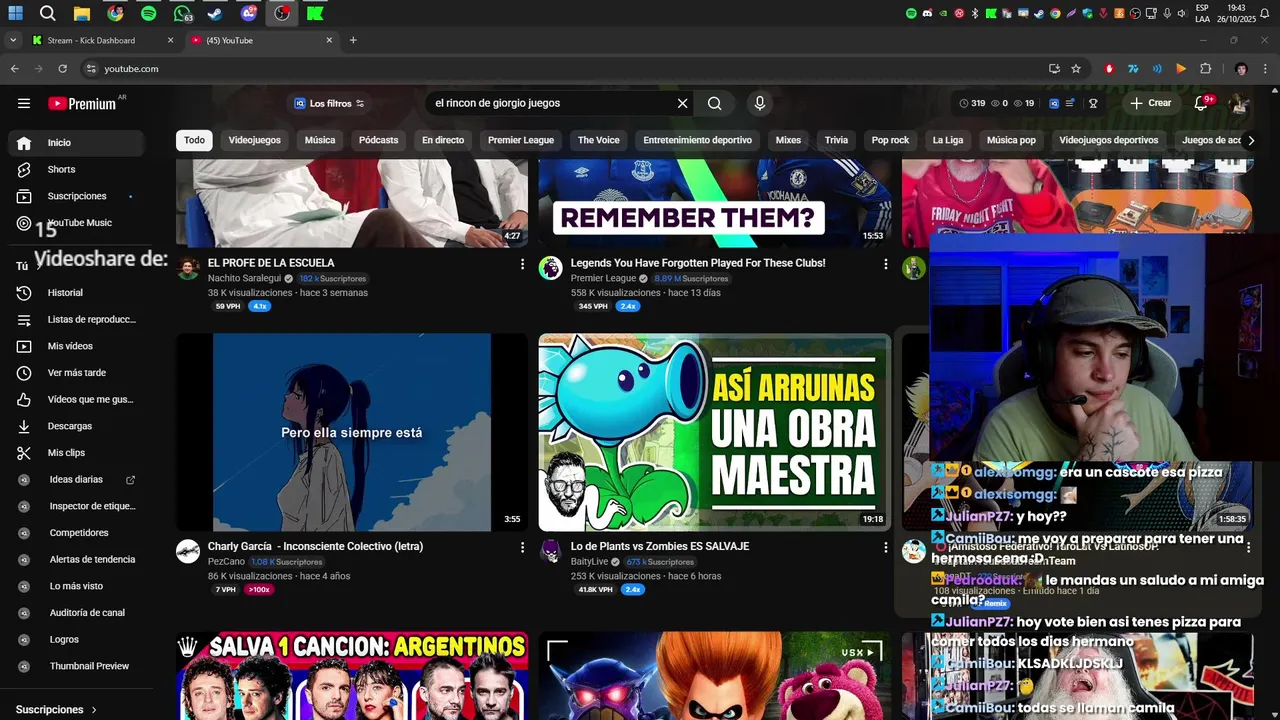Viewport: 1280px width, 720px height.
Task: Select the Premier League filter chip
Action: 521,140
